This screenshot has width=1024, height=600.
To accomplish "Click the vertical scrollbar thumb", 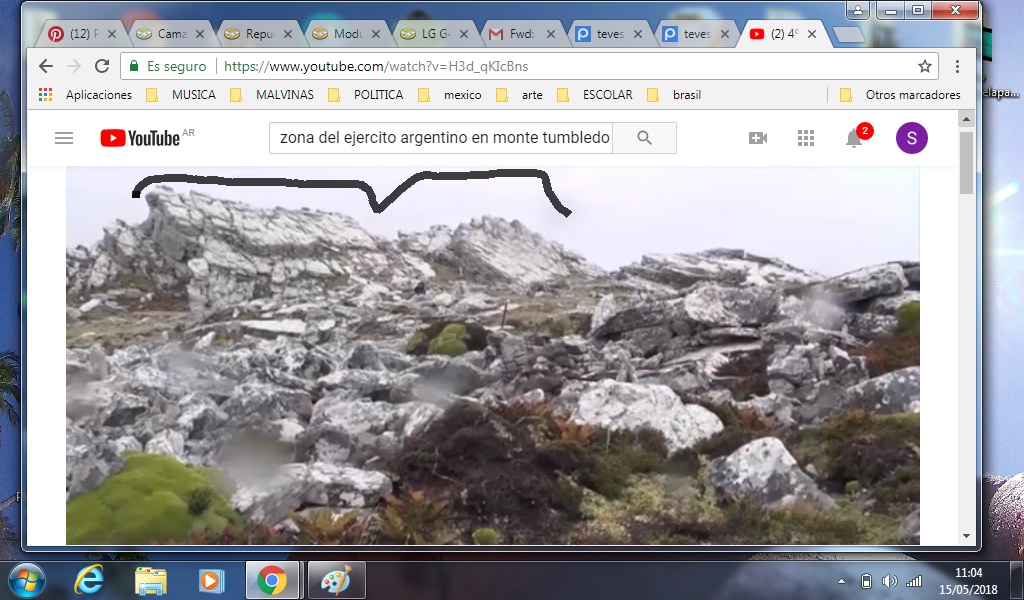I will tap(967, 162).
